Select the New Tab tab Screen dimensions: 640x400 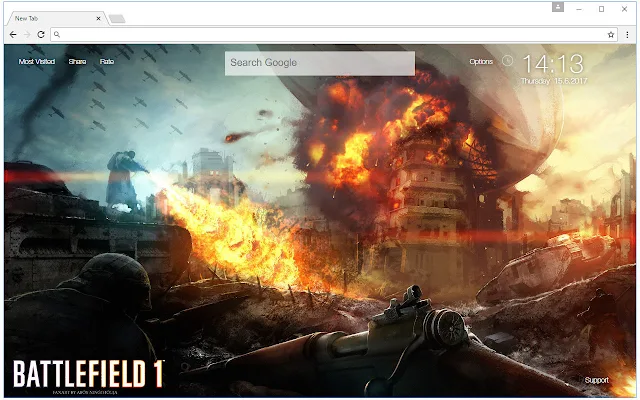[55, 18]
